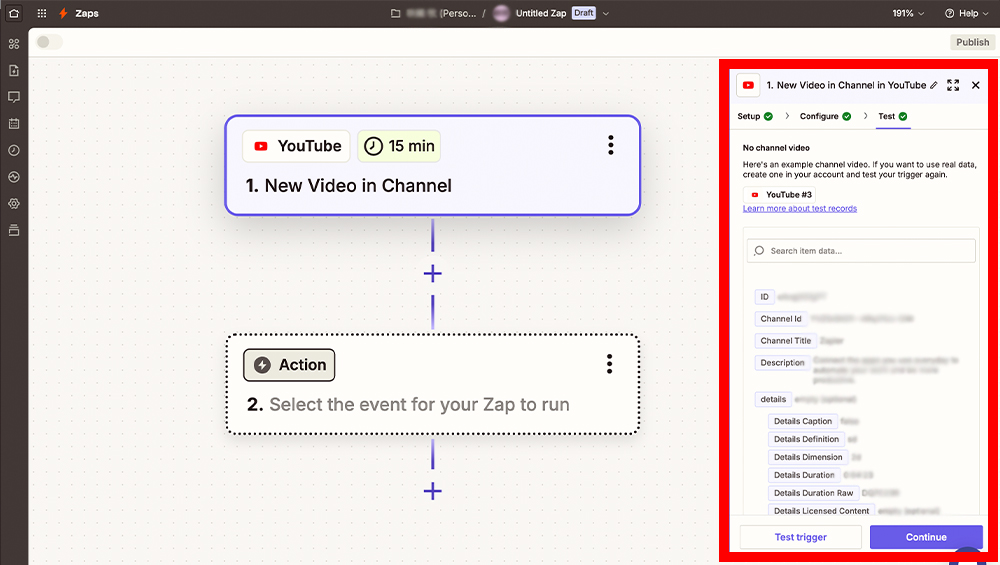Expand the step panel to fullscreen

(953, 85)
